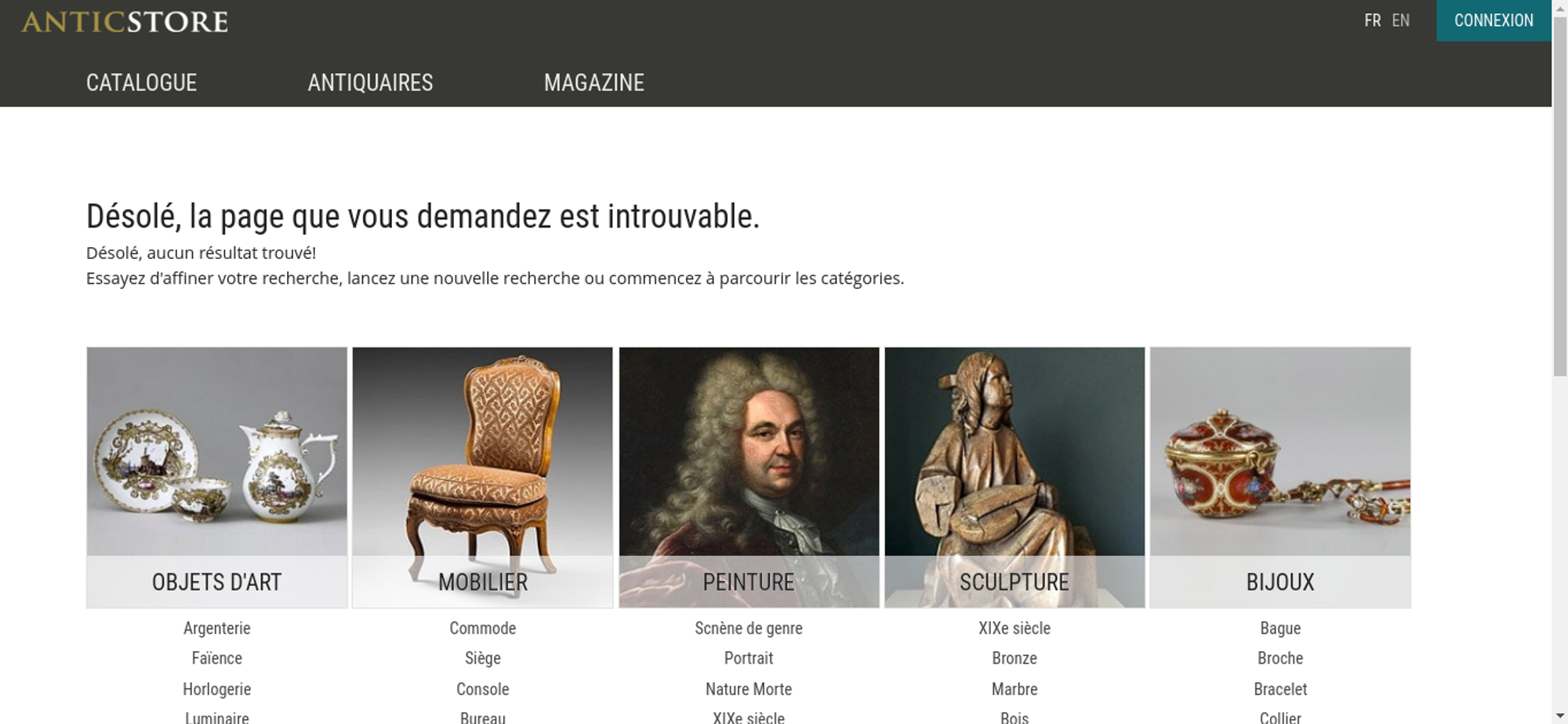
Task: Click the down arrow of the page scrollbar
Action: 1559,716
